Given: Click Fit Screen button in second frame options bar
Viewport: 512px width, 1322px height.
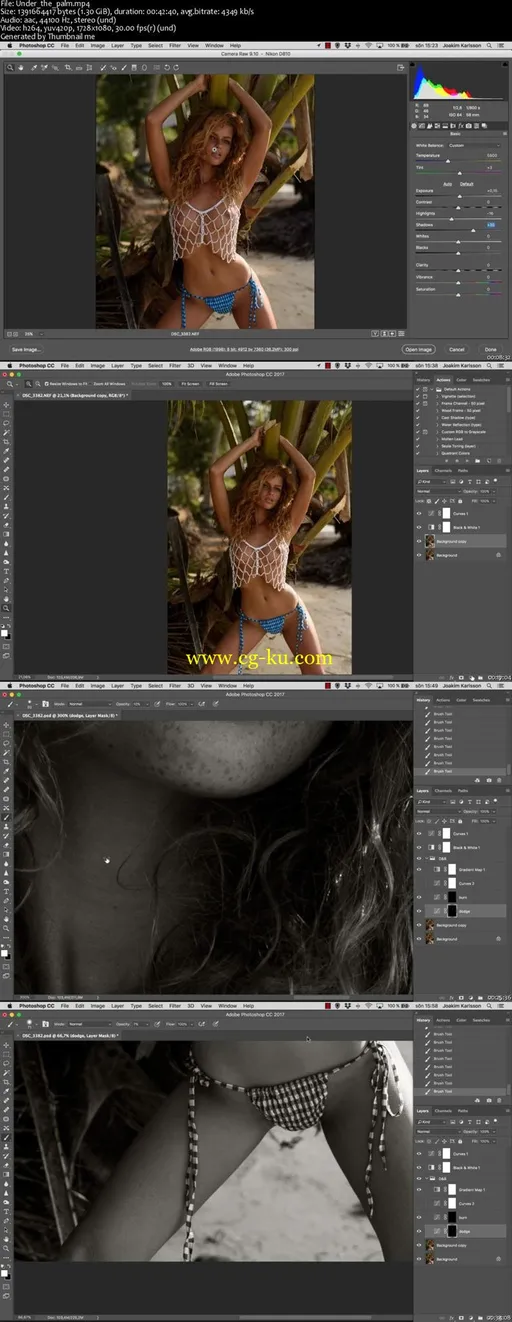Looking at the screenshot, I should click(x=189, y=383).
